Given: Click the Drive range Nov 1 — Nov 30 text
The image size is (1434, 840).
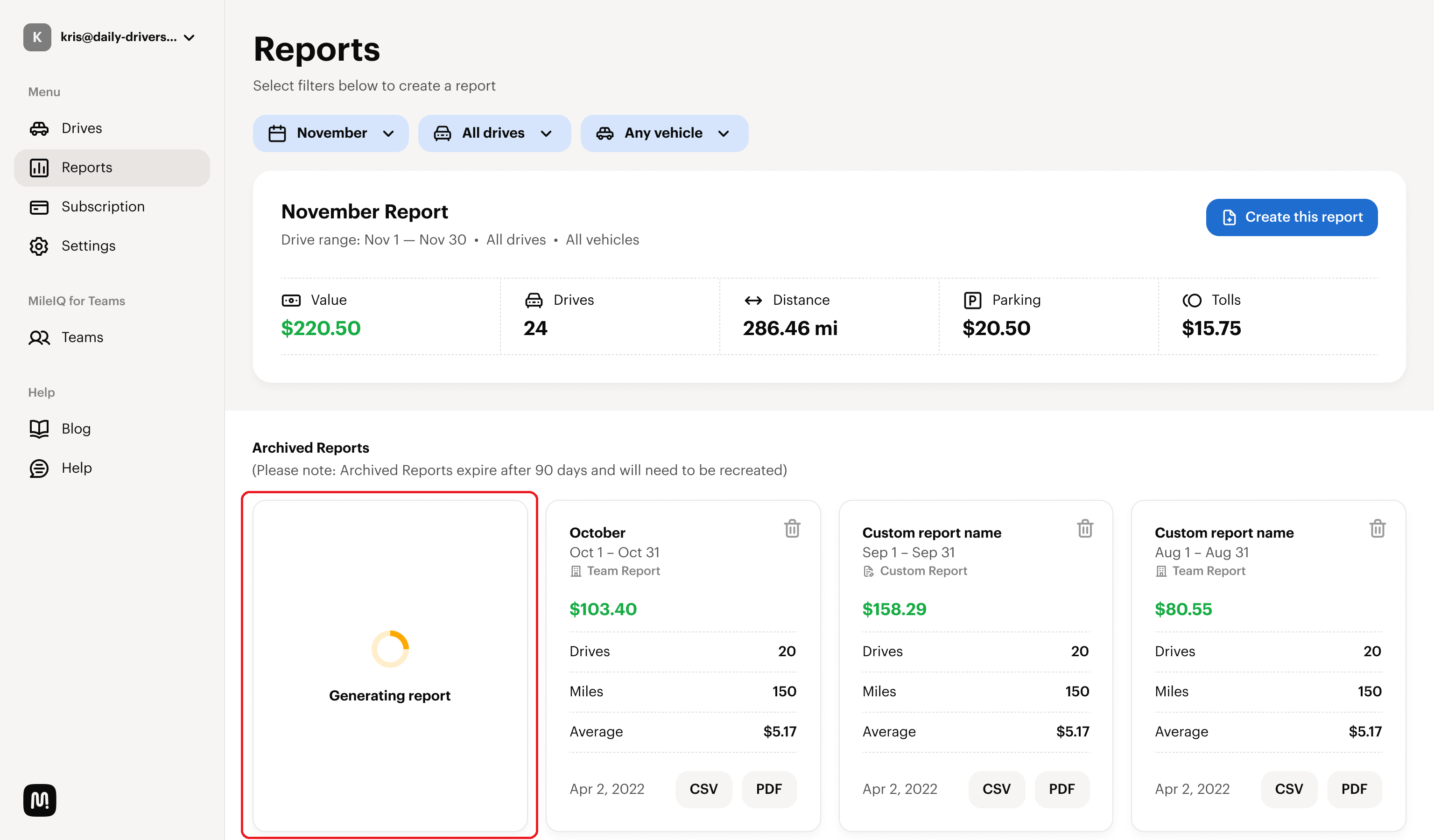Looking at the screenshot, I should click(374, 240).
